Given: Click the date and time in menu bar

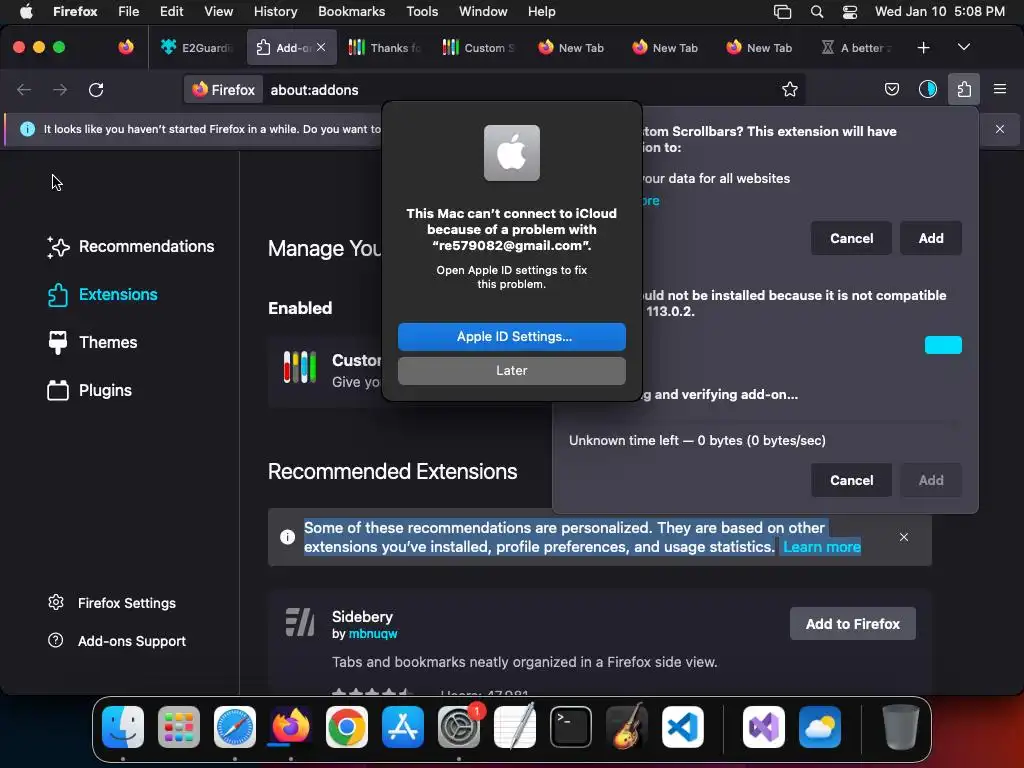Looking at the screenshot, I should [x=940, y=12].
